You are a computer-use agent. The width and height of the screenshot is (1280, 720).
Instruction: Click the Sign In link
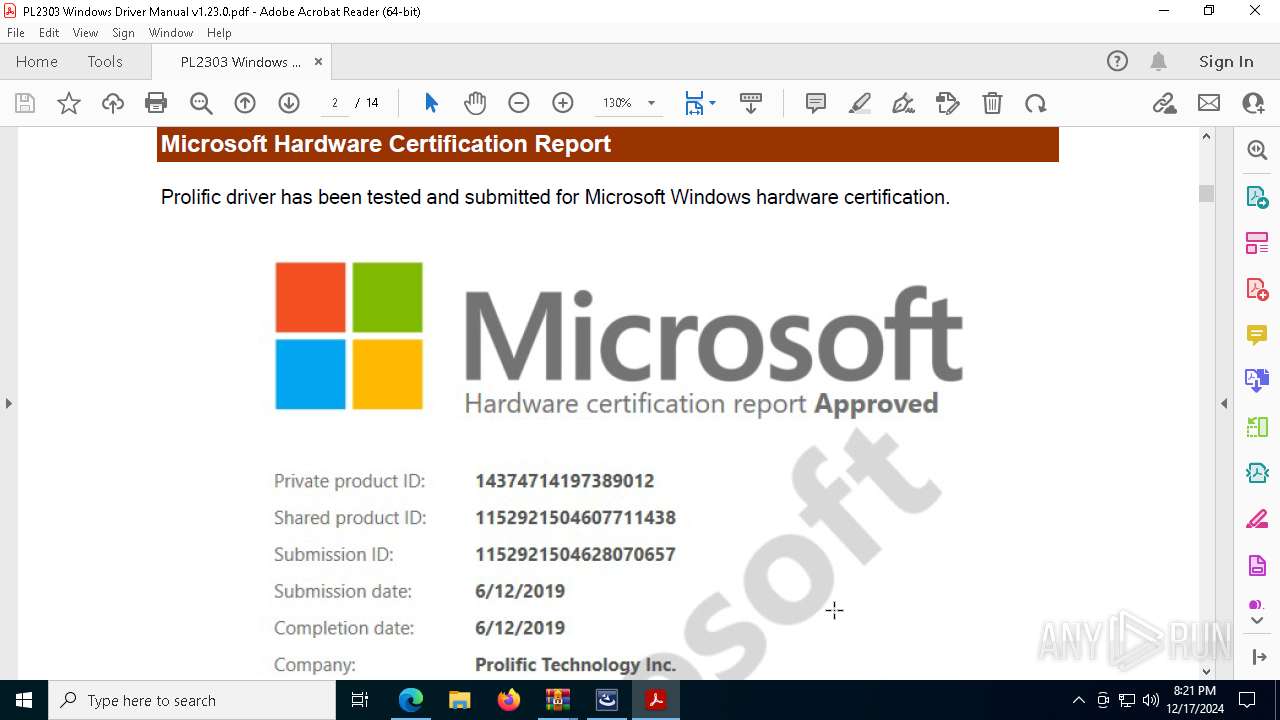(1226, 62)
